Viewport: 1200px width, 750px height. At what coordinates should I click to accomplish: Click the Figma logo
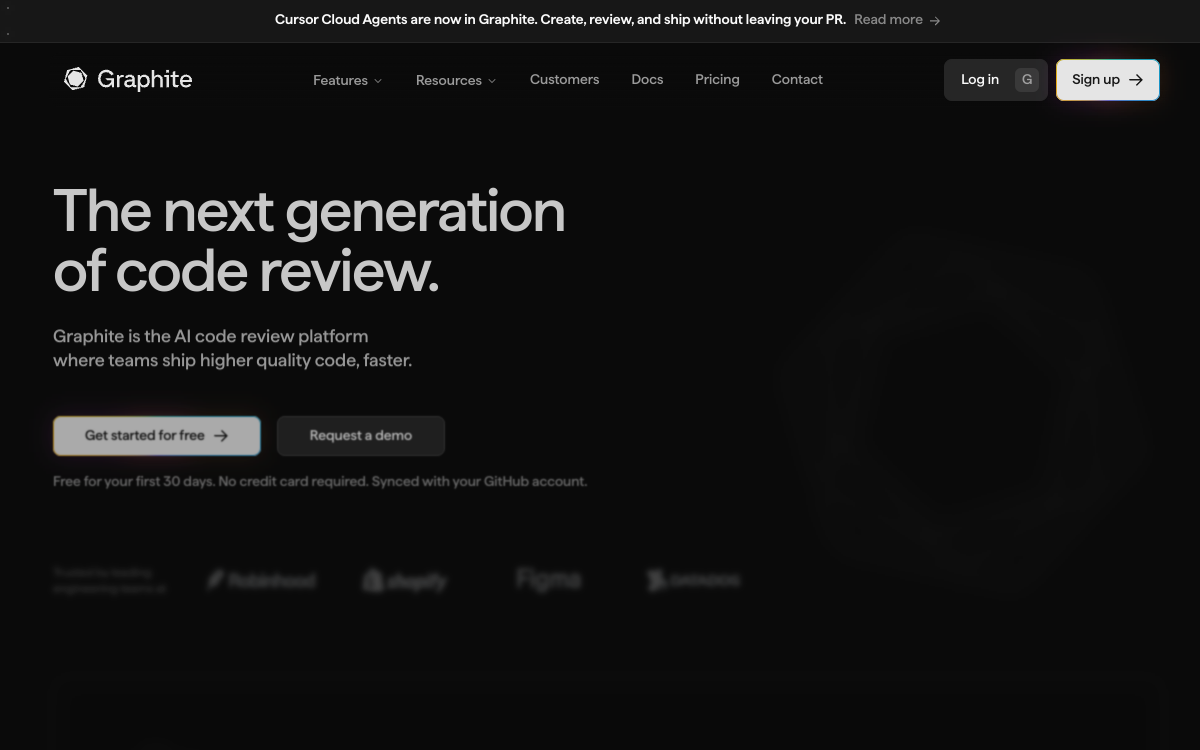[549, 579]
